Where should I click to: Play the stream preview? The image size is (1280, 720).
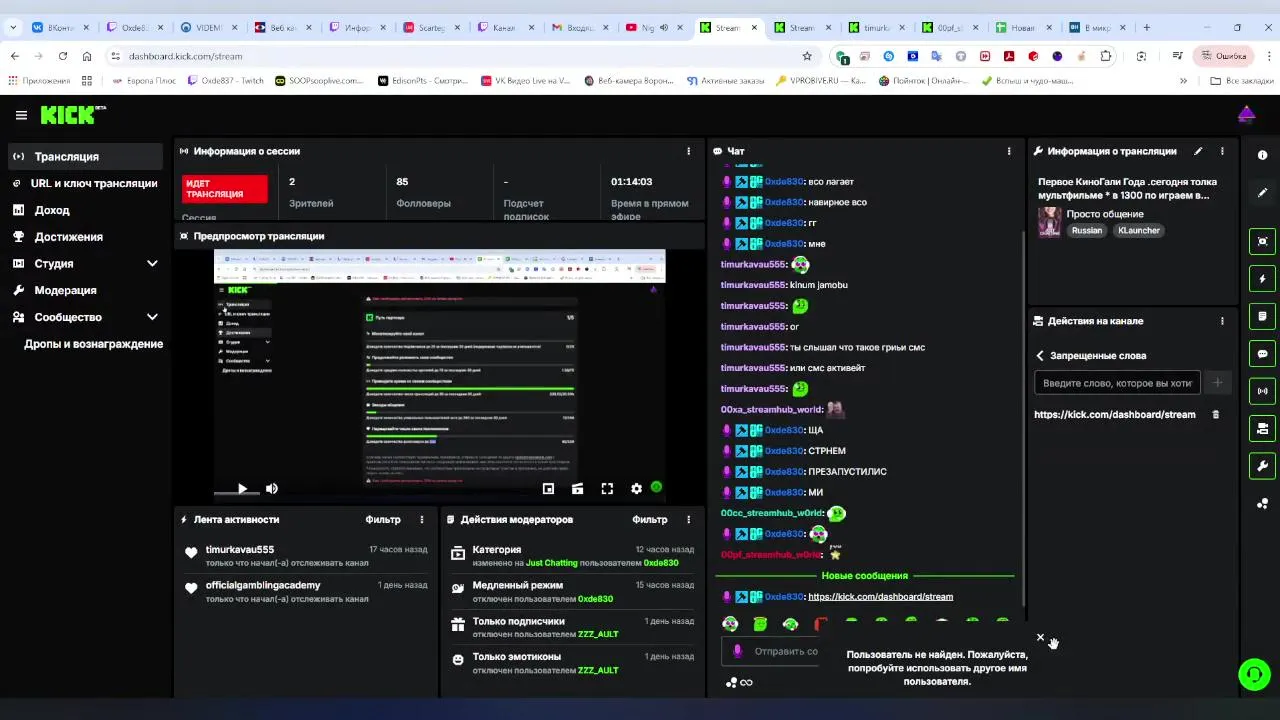click(242, 489)
